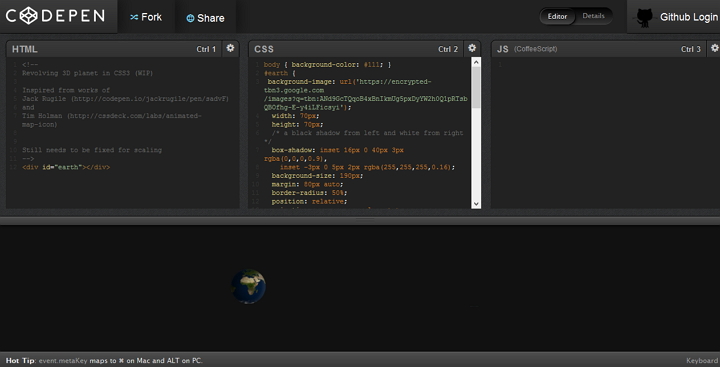Click the editor/preview resize handle
The image size is (720, 367).
point(365,220)
